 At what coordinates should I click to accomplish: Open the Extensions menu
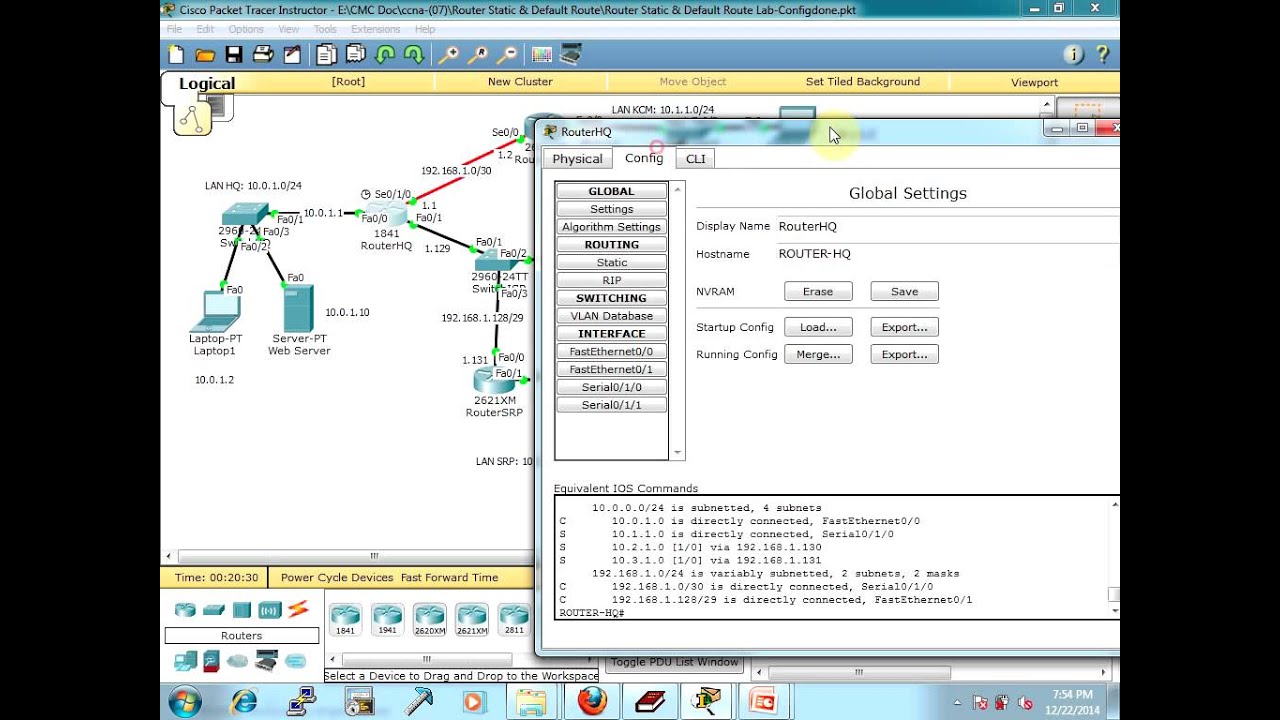pyautogui.click(x=376, y=29)
